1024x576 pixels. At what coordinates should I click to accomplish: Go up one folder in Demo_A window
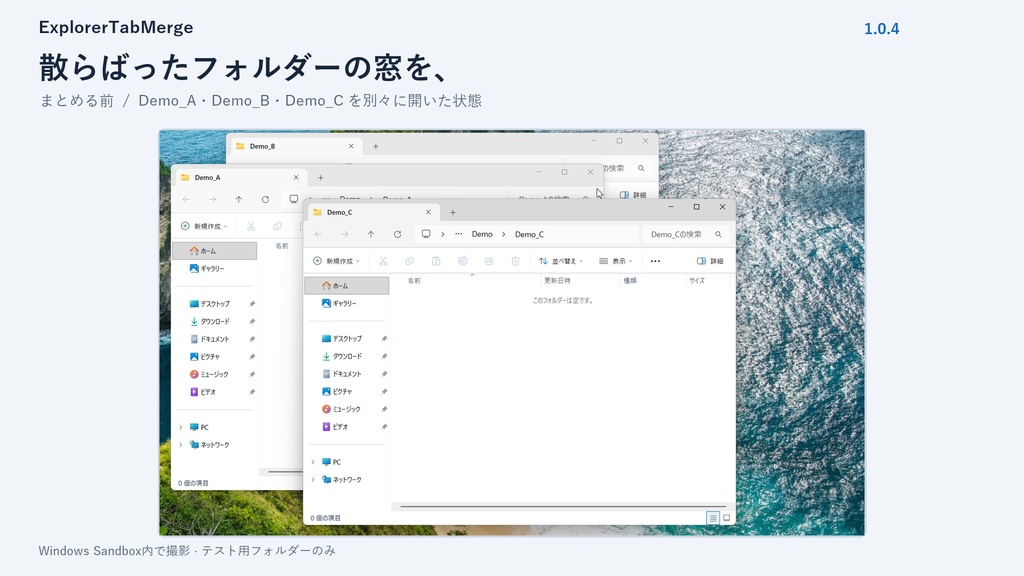(x=239, y=200)
